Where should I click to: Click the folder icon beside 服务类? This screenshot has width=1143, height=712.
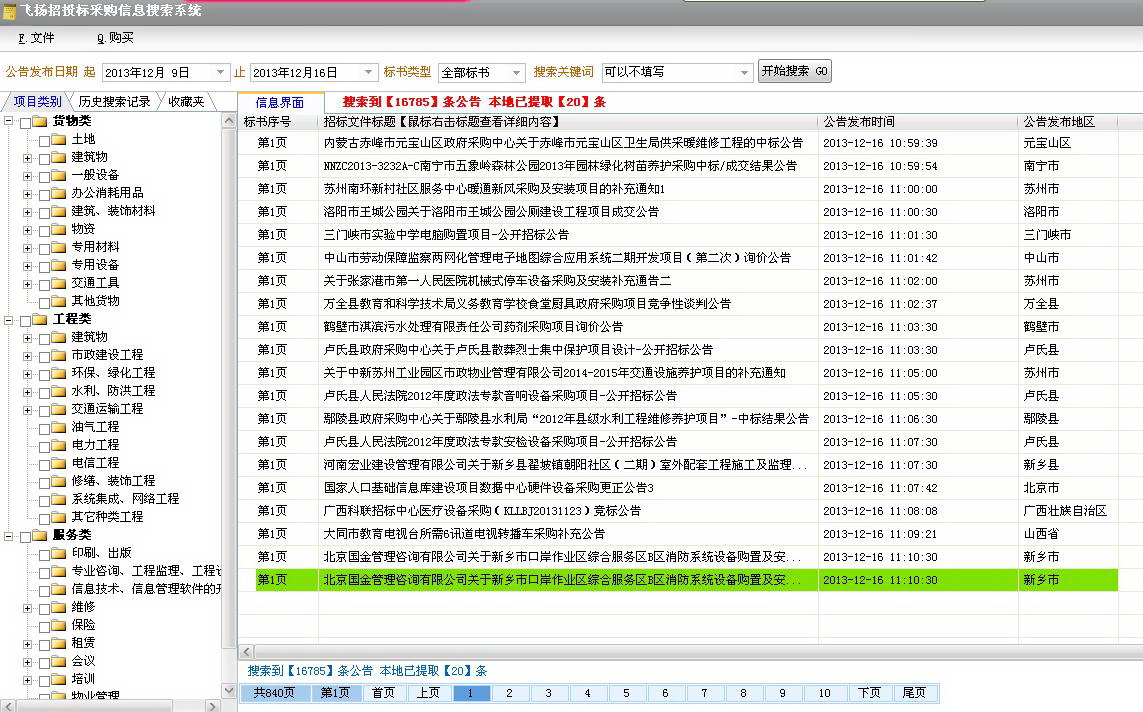39,535
